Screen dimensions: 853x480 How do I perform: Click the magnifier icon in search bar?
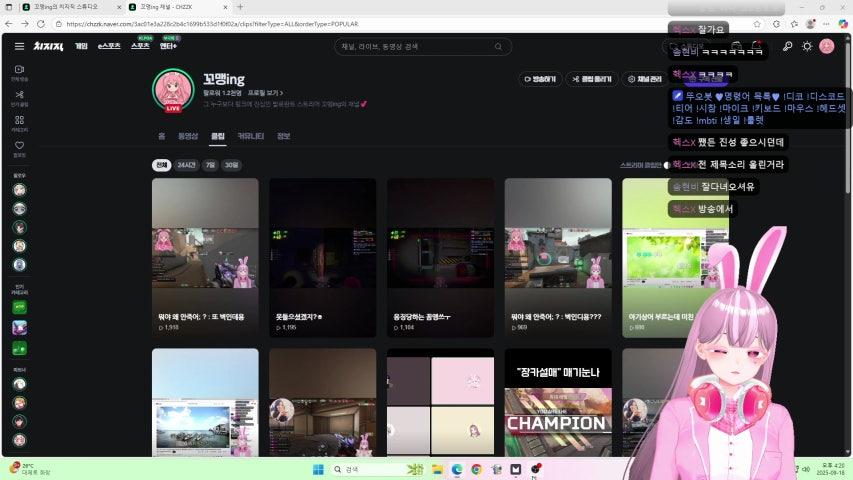point(498,47)
